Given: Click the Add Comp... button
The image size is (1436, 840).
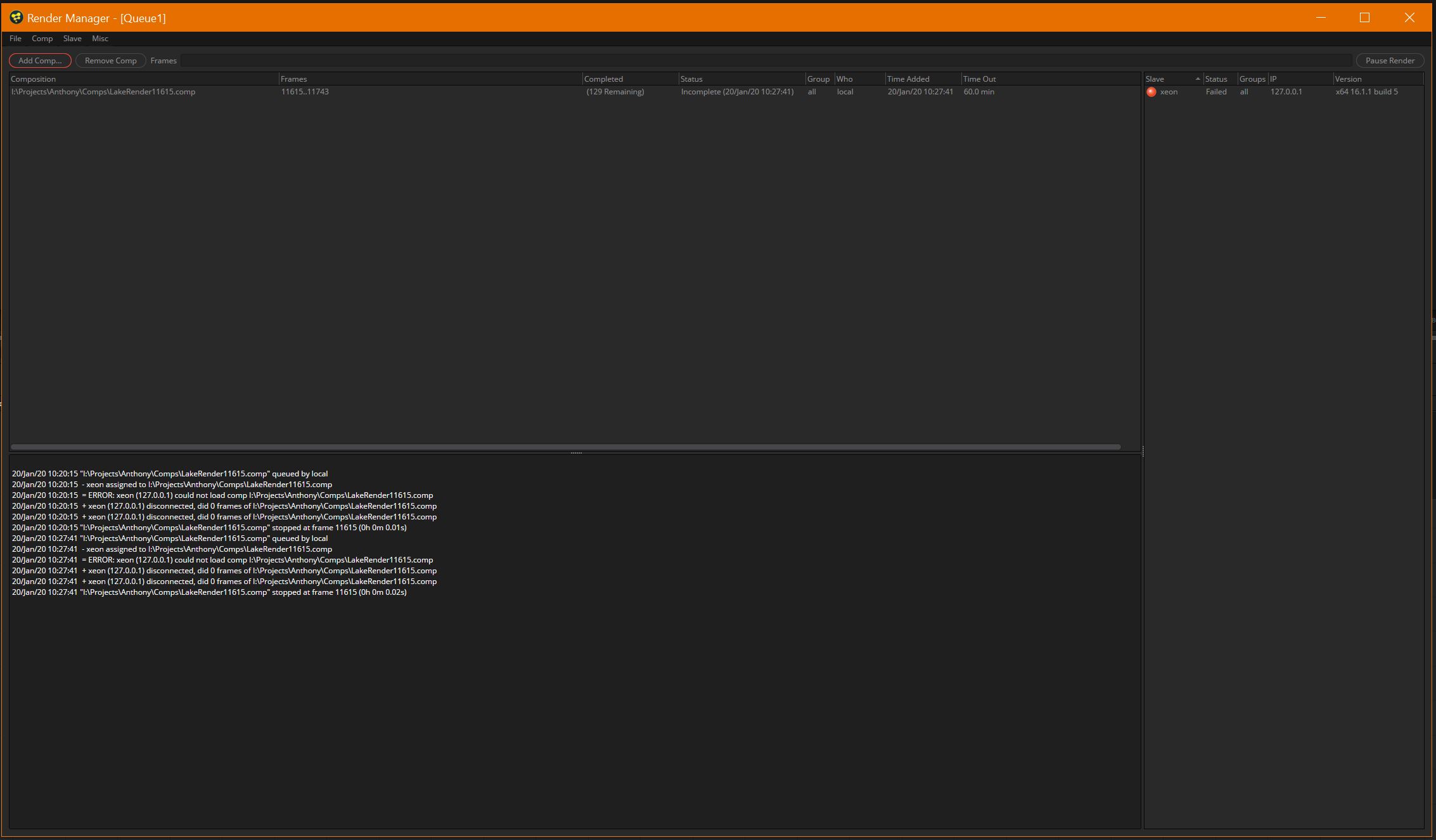Looking at the screenshot, I should (40, 61).
